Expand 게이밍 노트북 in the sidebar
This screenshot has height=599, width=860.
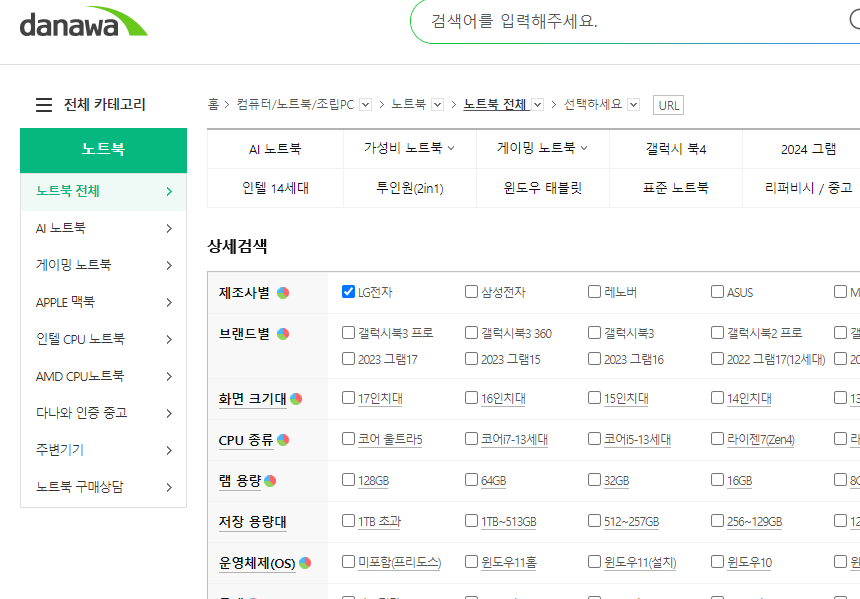(169, 265)
